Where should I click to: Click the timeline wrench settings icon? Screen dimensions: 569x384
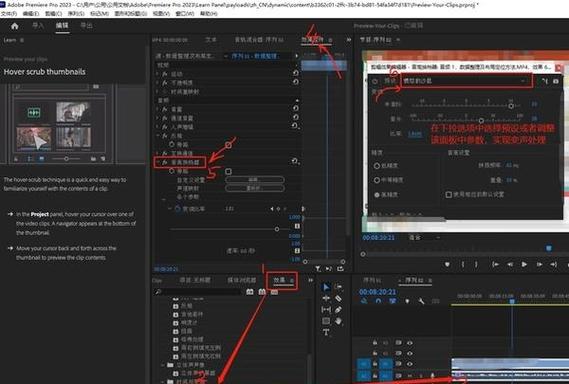tap(421, 301)
